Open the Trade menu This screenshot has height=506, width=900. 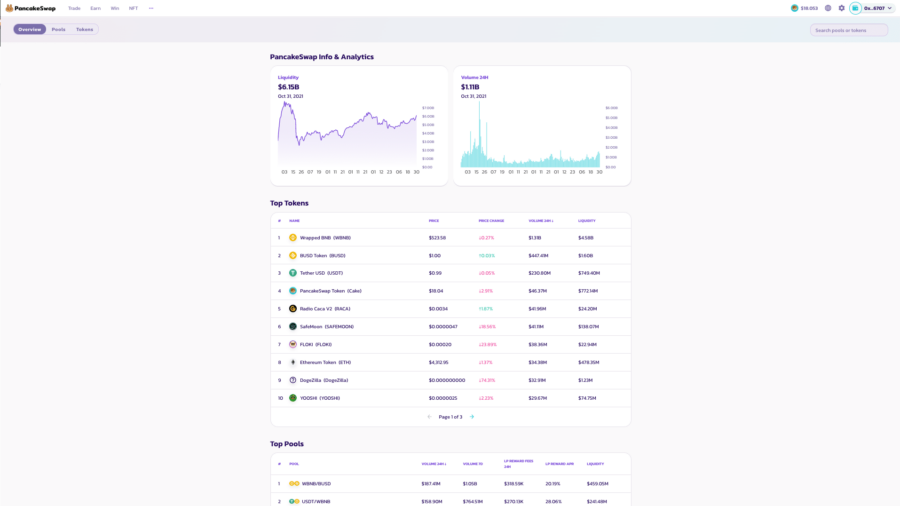coord(74,8)
